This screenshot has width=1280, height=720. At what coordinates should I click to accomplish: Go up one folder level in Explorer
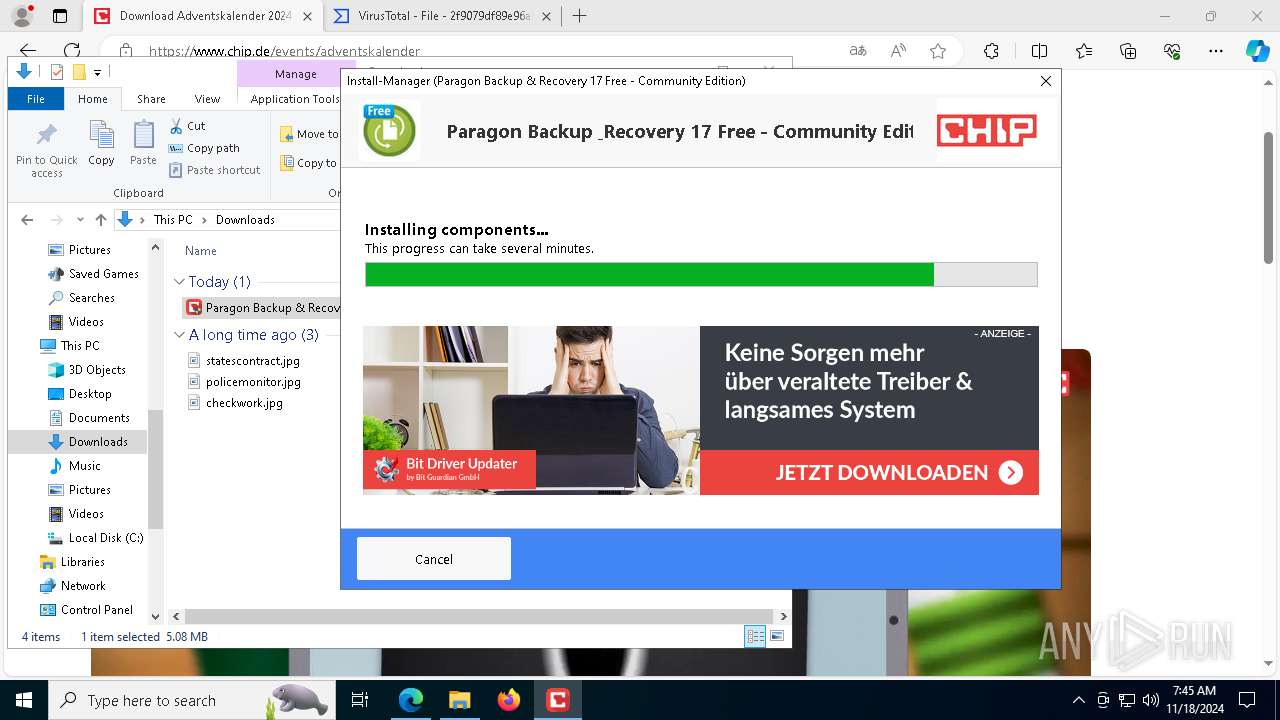click(x=100, y=220)
